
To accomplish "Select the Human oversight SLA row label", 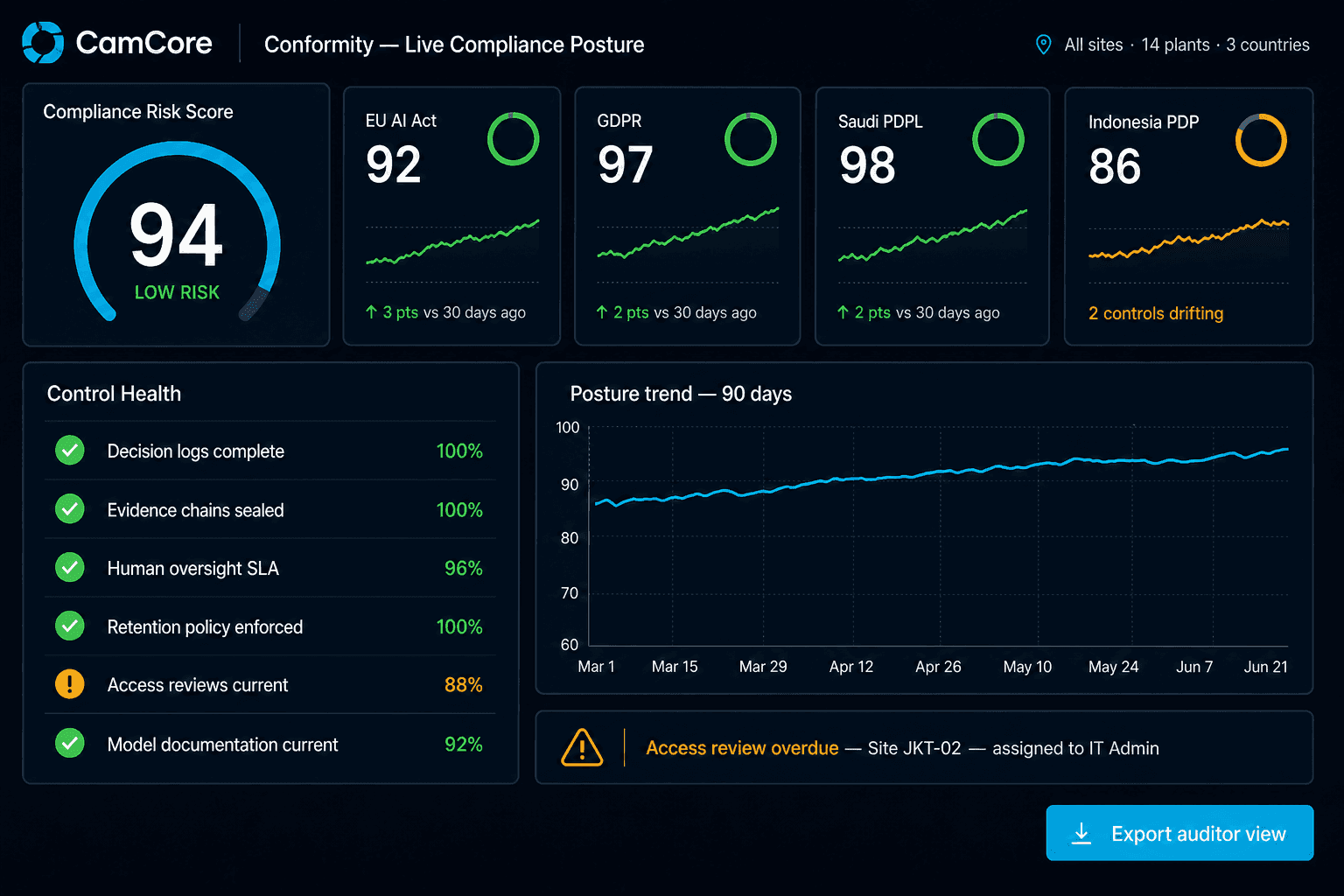I will 193,569.
